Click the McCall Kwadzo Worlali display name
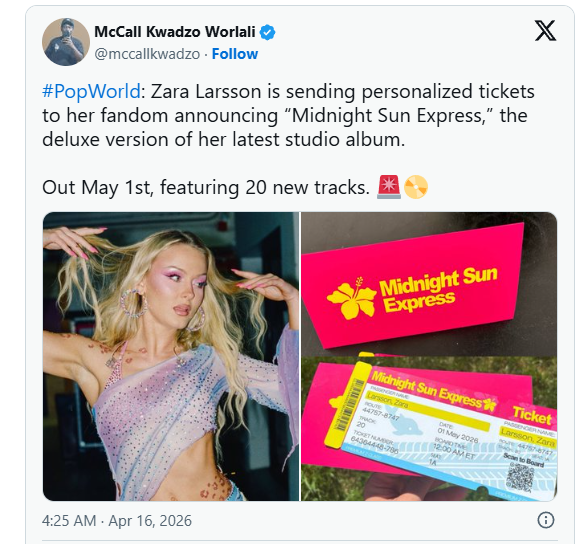The width and height of the screenshot is (585, 544). [175, 32]
